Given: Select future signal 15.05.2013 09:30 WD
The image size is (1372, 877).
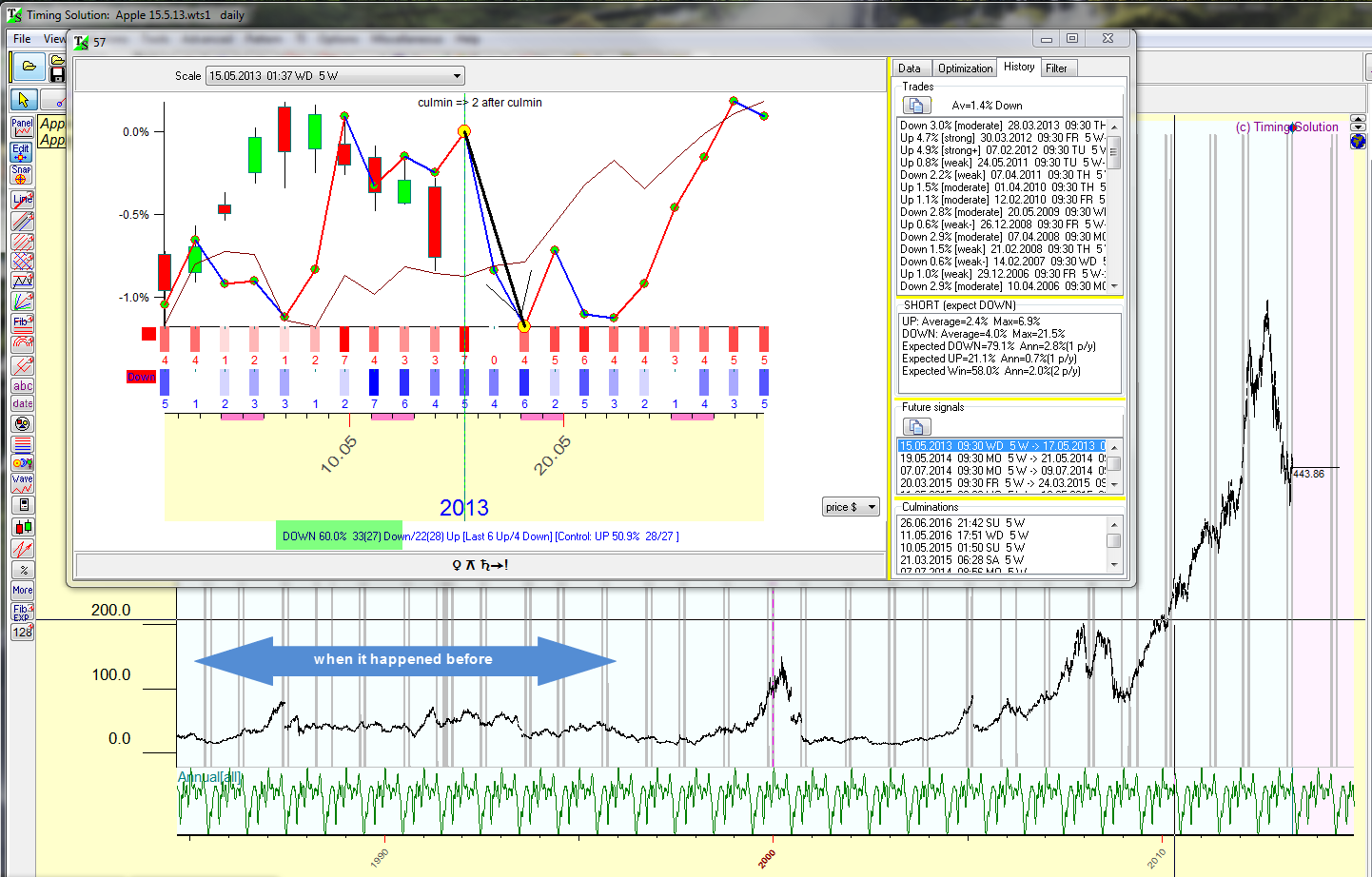Looking at the screenshot, I should [1002, 446].
